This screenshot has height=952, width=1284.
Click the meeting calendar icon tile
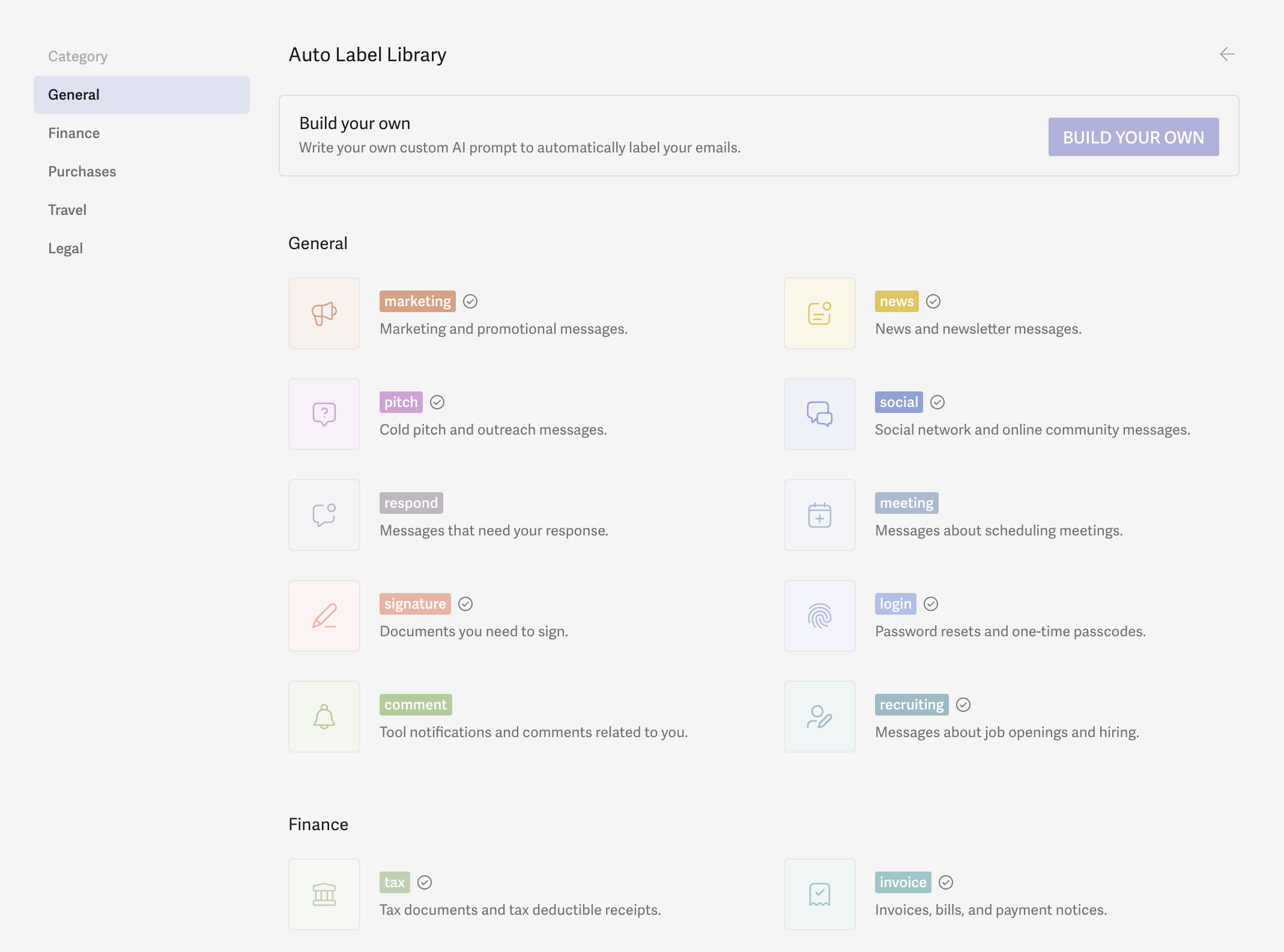(x=819, y=515)
